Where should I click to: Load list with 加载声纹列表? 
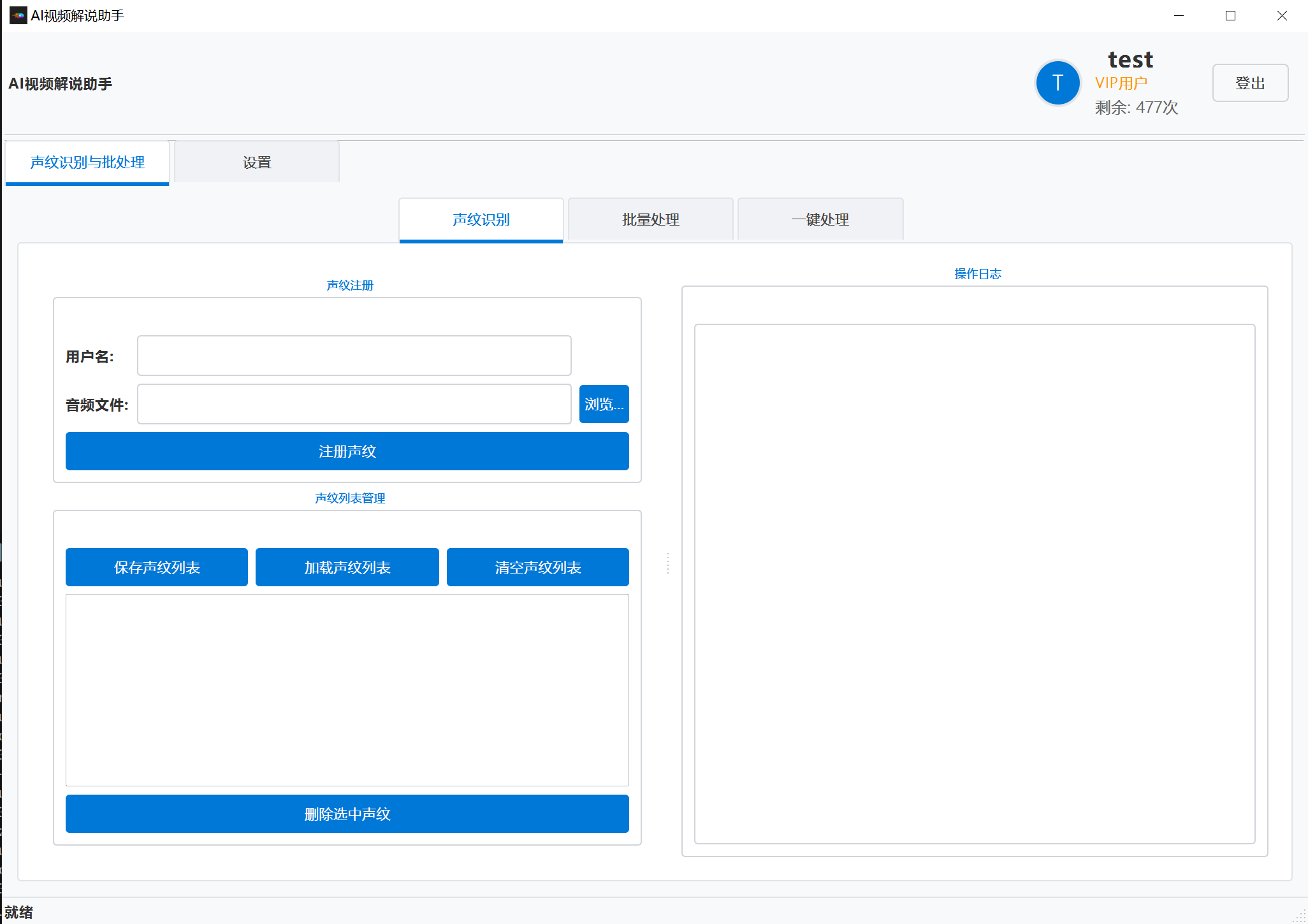[347, 567]
